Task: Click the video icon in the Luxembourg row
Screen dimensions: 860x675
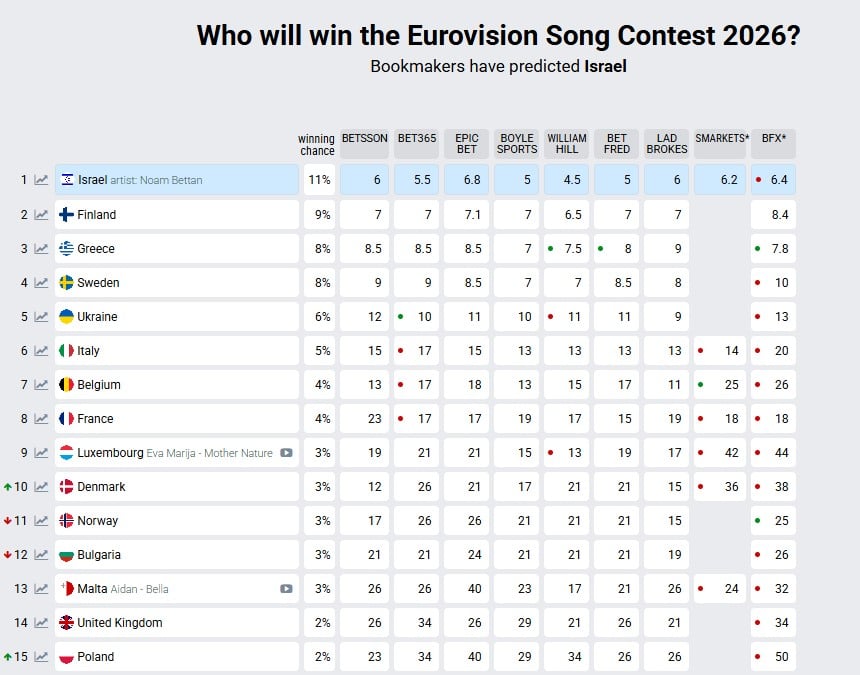Action: point(286,453)
